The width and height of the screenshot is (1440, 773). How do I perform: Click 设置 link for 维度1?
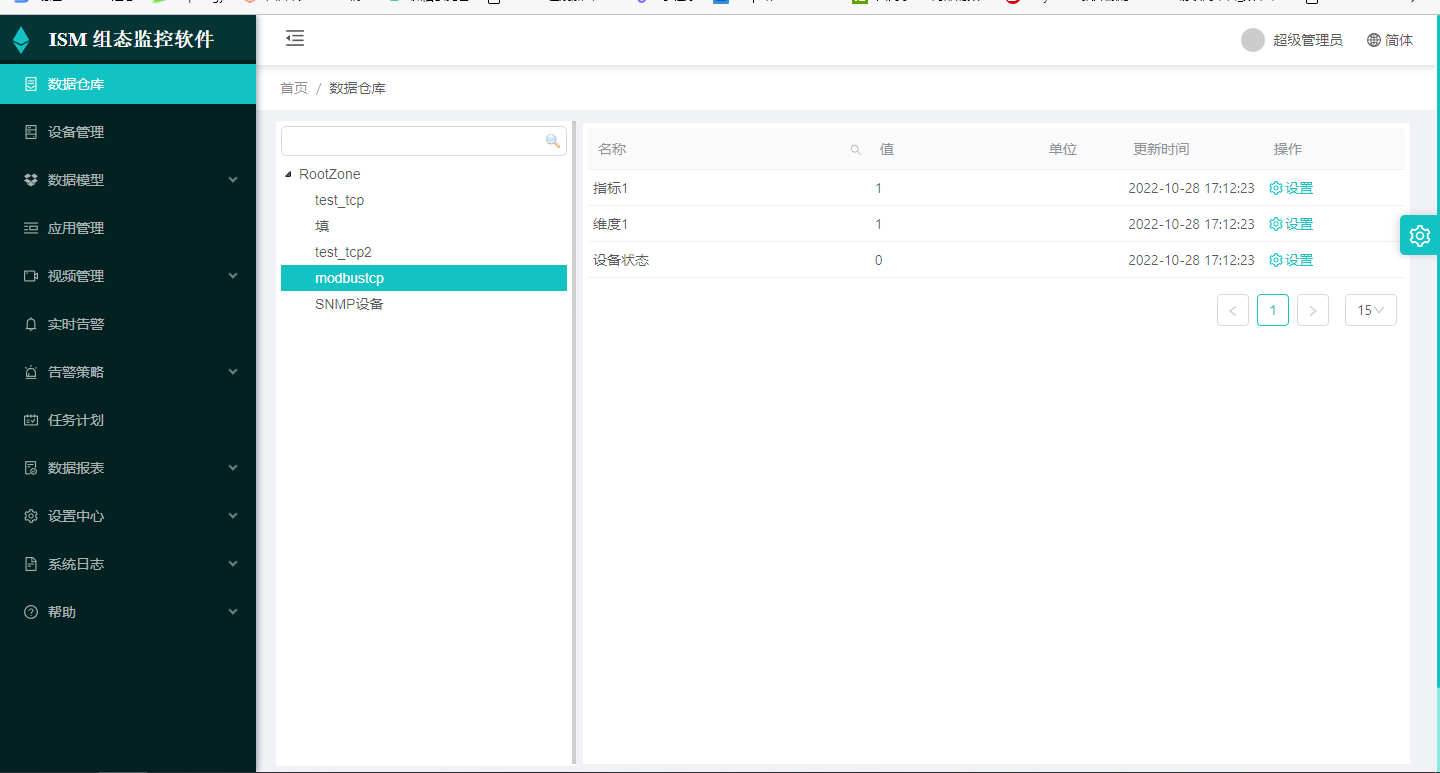pos(1299,224)
